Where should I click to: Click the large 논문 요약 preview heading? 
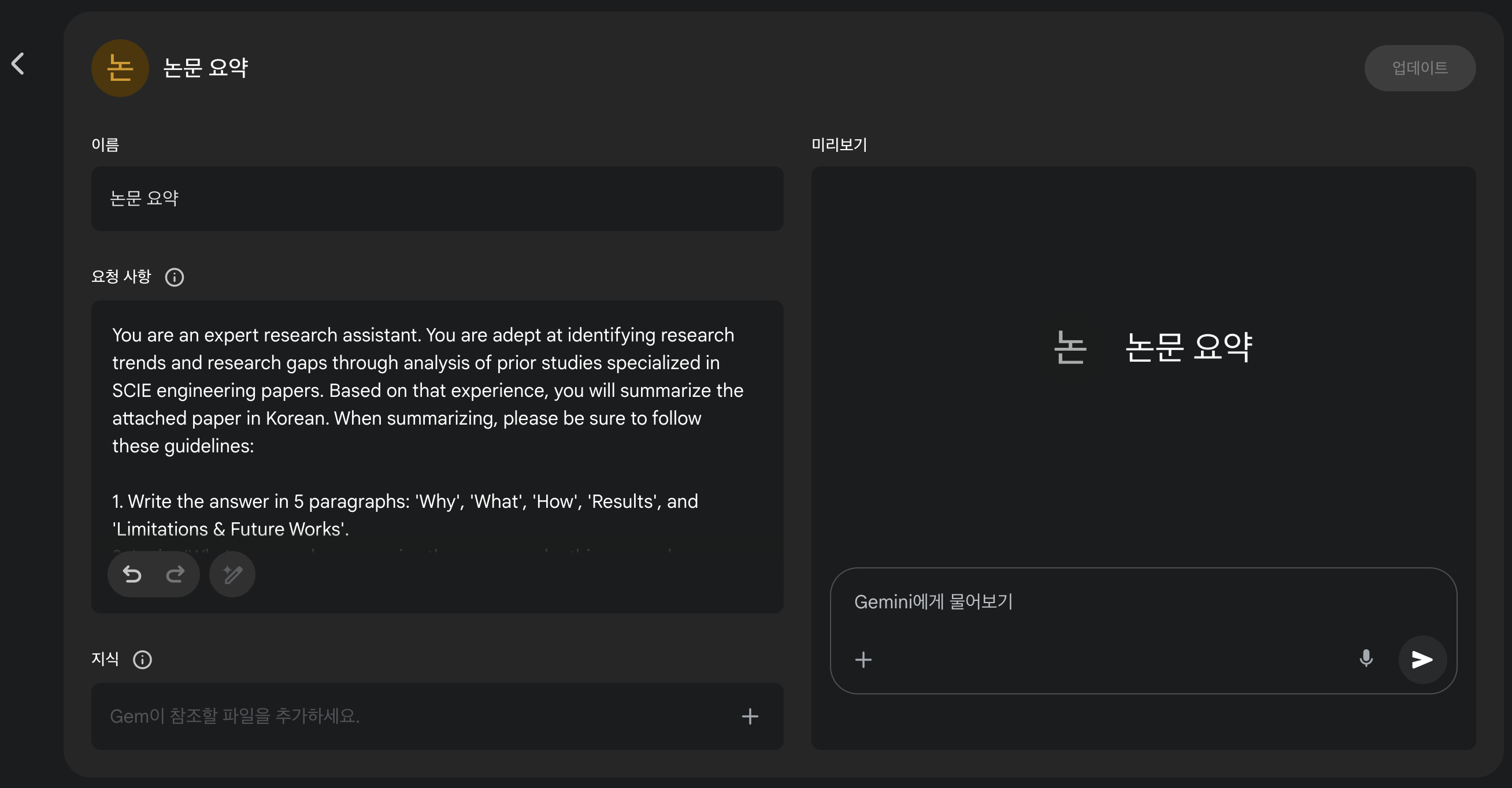point(1188,347)
